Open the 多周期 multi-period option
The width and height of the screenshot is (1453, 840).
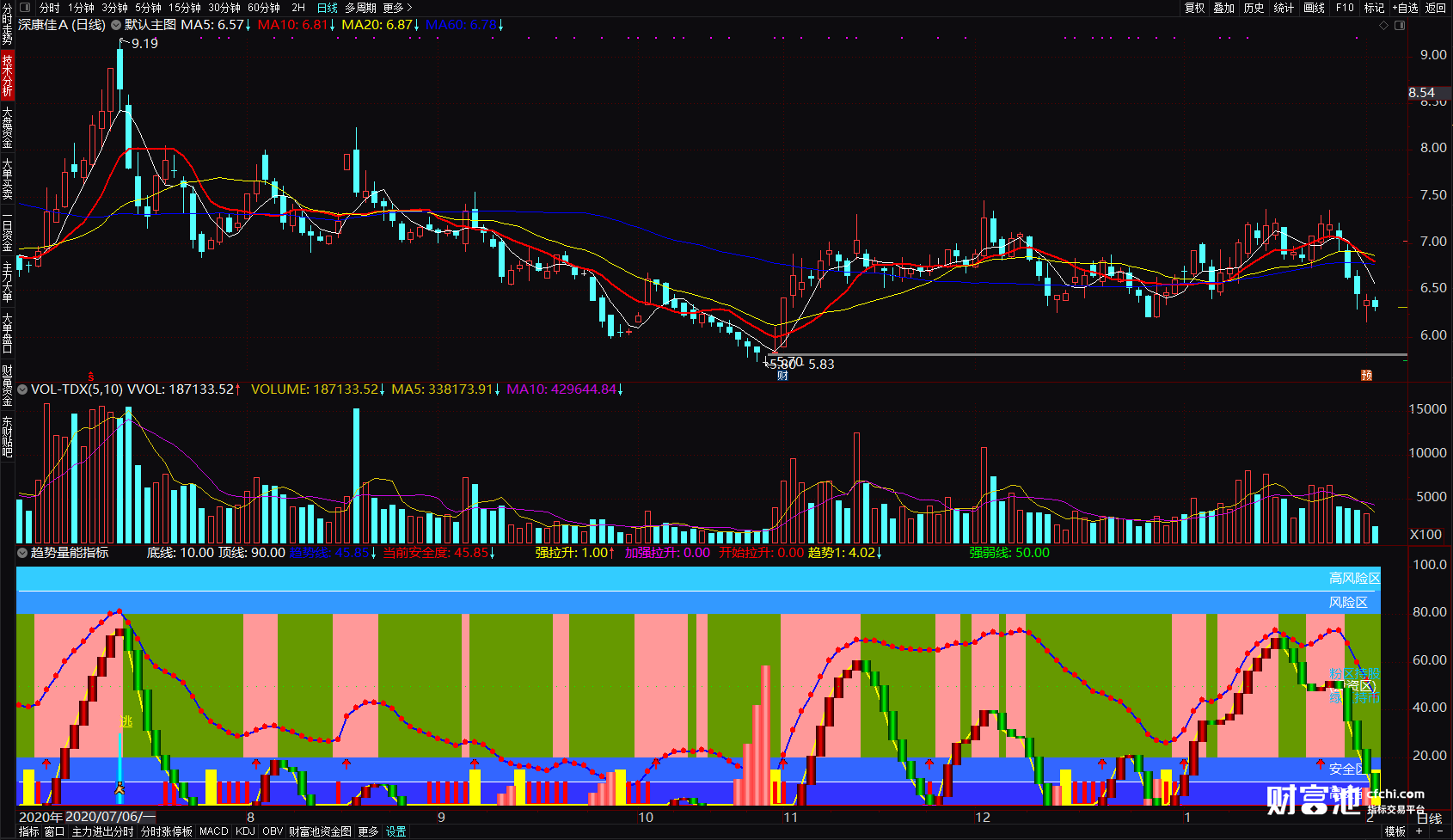[361, 8]
